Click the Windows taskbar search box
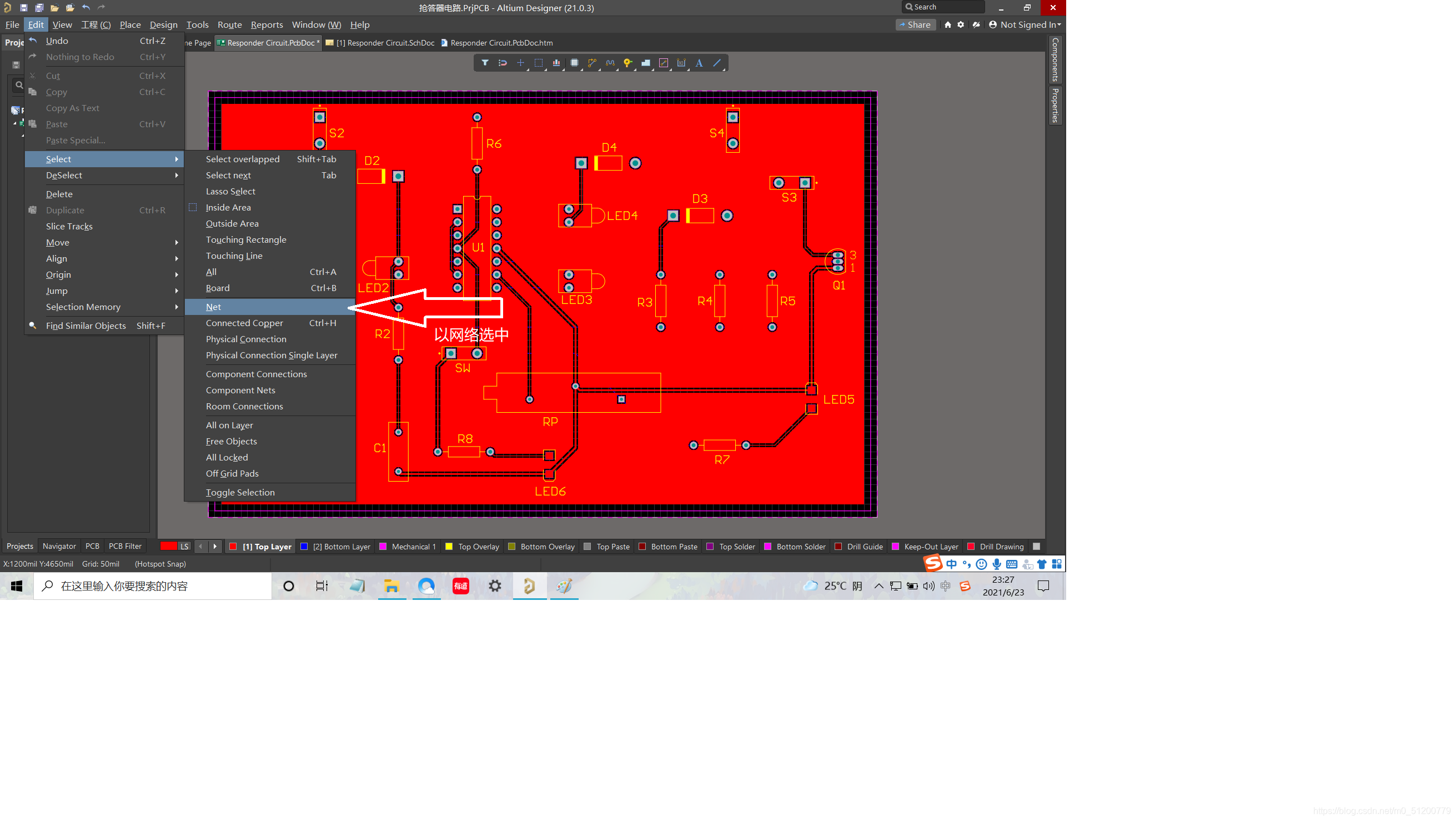The image size is (1456, 821). (153, 586)
